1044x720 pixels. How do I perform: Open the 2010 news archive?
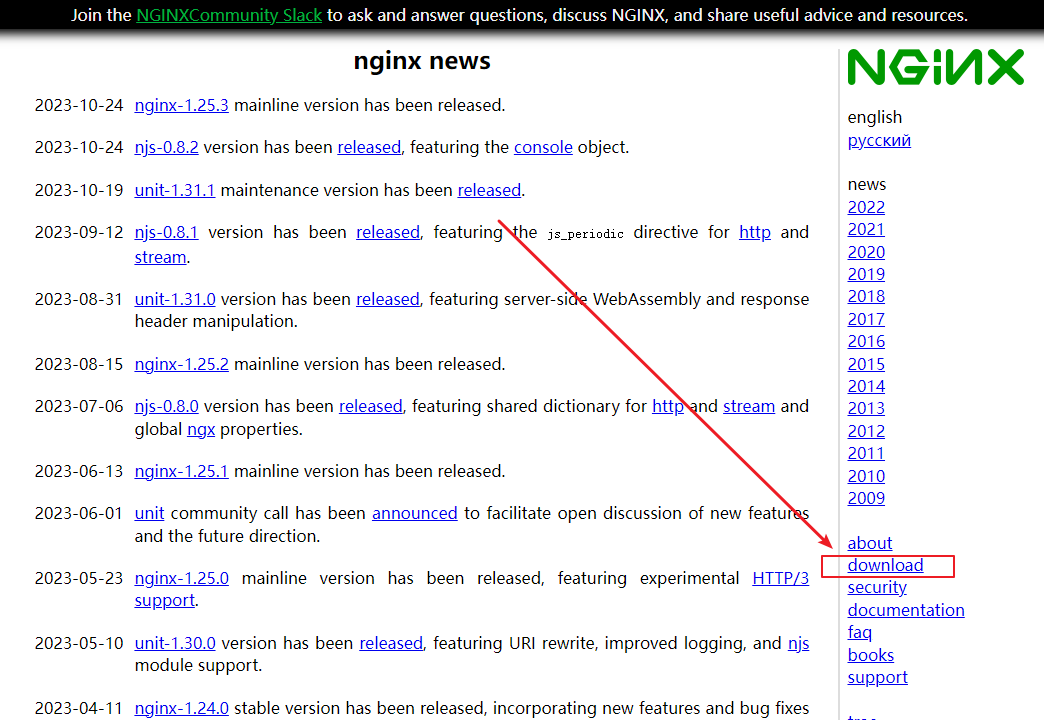pyautogui.click(x=866, y=476)
